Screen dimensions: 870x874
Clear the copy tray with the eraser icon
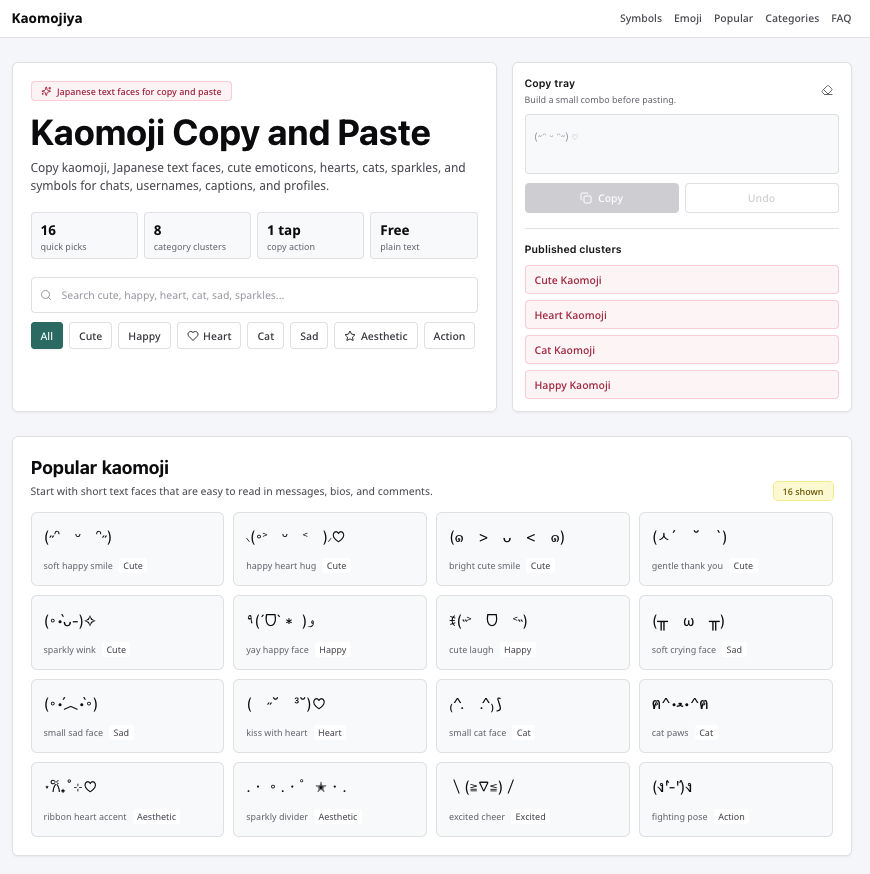tap(827, 90)
